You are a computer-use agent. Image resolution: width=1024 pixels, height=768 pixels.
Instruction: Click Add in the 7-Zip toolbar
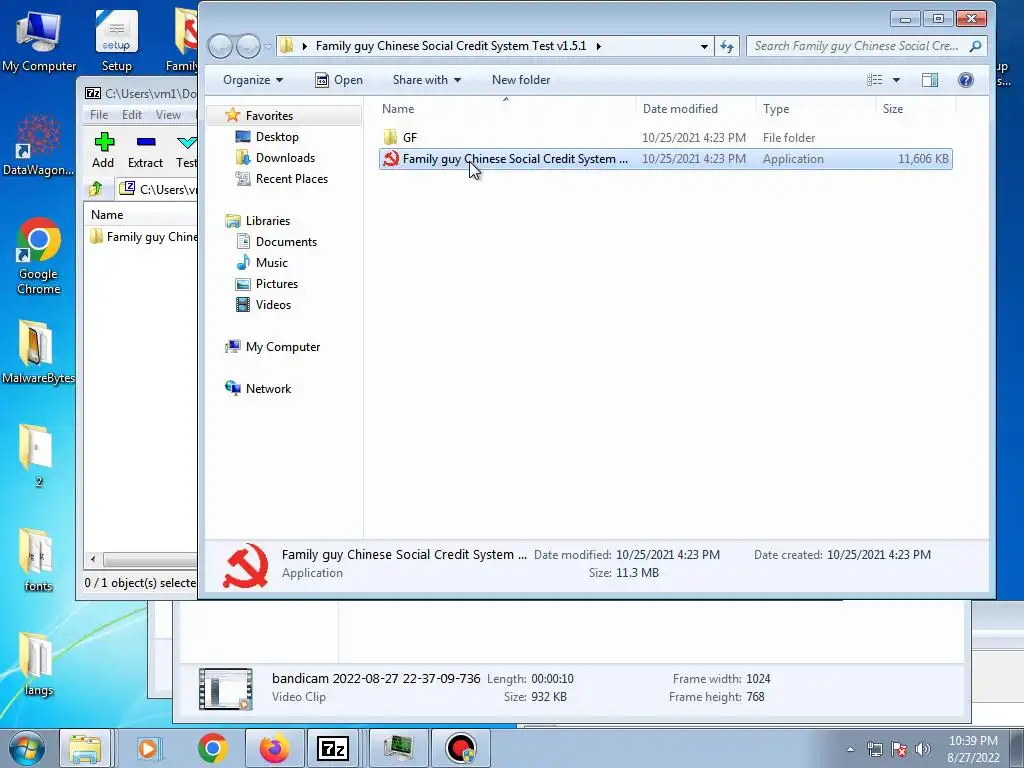click(103, 150)
